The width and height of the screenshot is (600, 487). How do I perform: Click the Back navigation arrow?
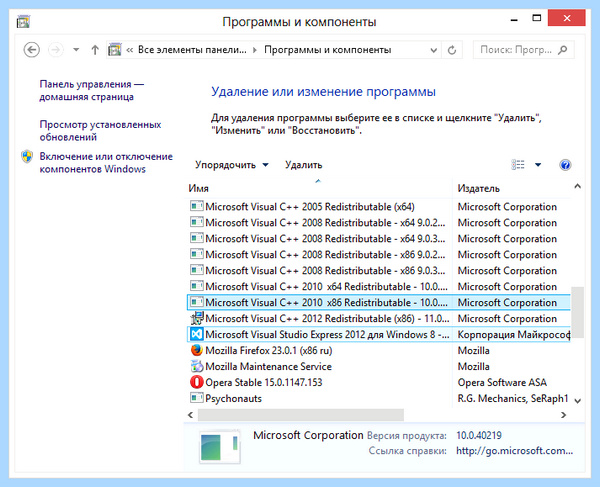pos(31,50)
